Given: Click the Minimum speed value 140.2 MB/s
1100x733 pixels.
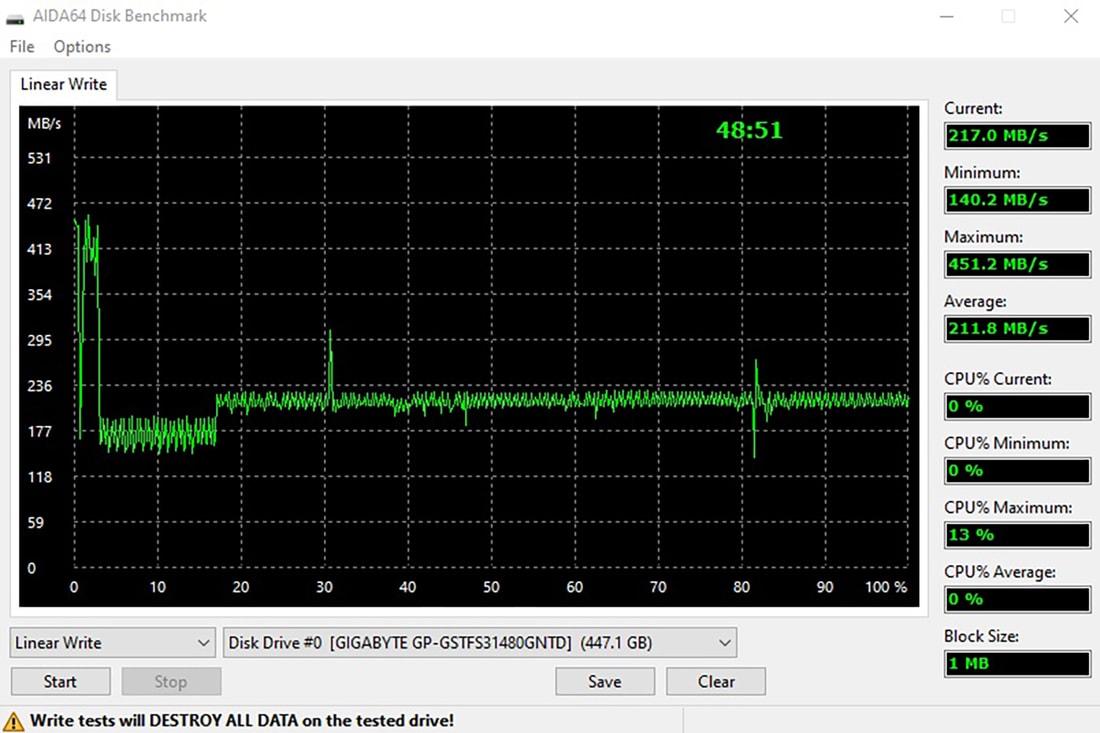Looking at the screenshot, I should (x=1017, y=200).
